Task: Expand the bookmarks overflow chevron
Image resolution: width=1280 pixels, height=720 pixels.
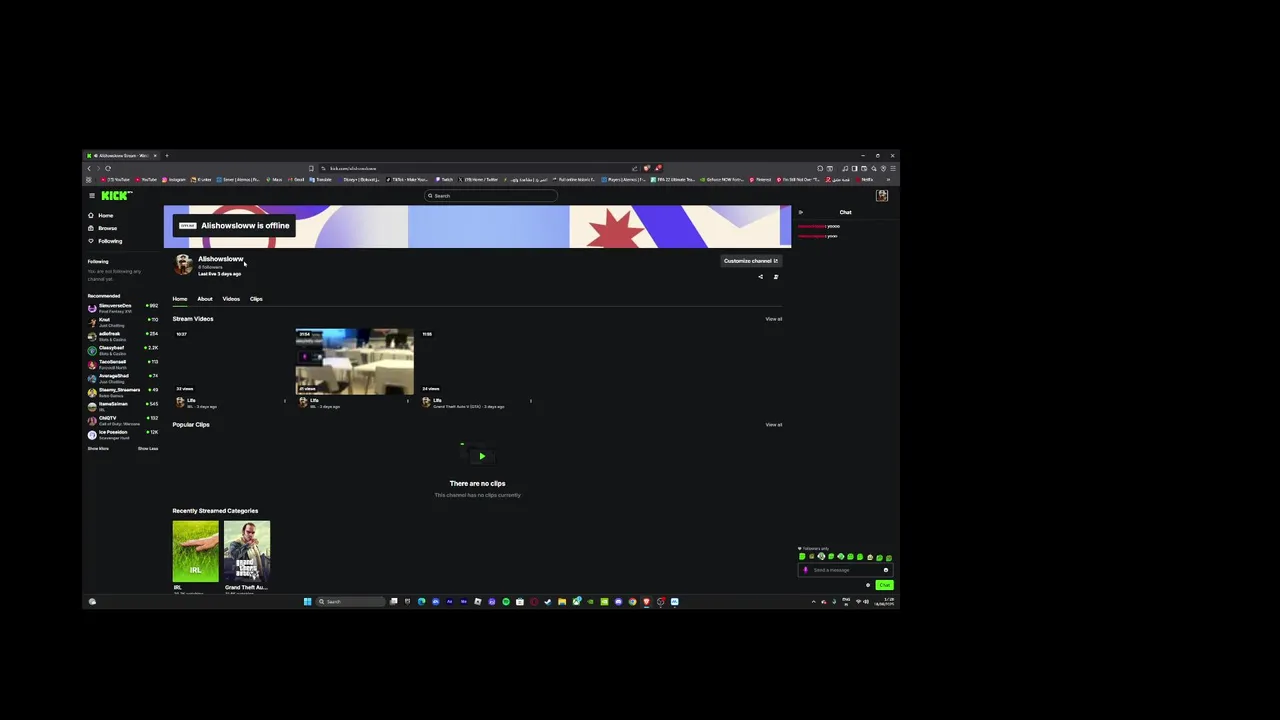Action: [888, 180]
